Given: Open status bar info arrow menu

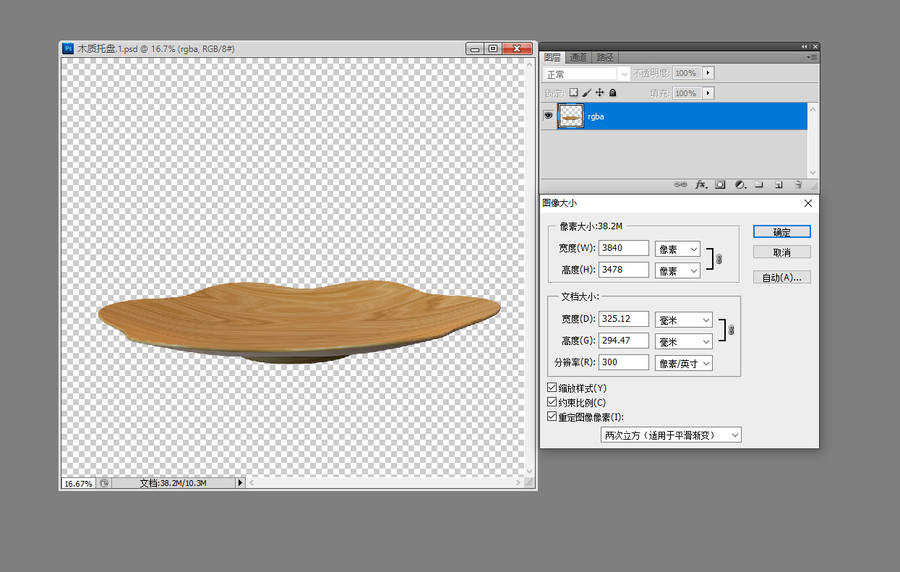Looking at the screenshot, I should (x=240, y=483).
